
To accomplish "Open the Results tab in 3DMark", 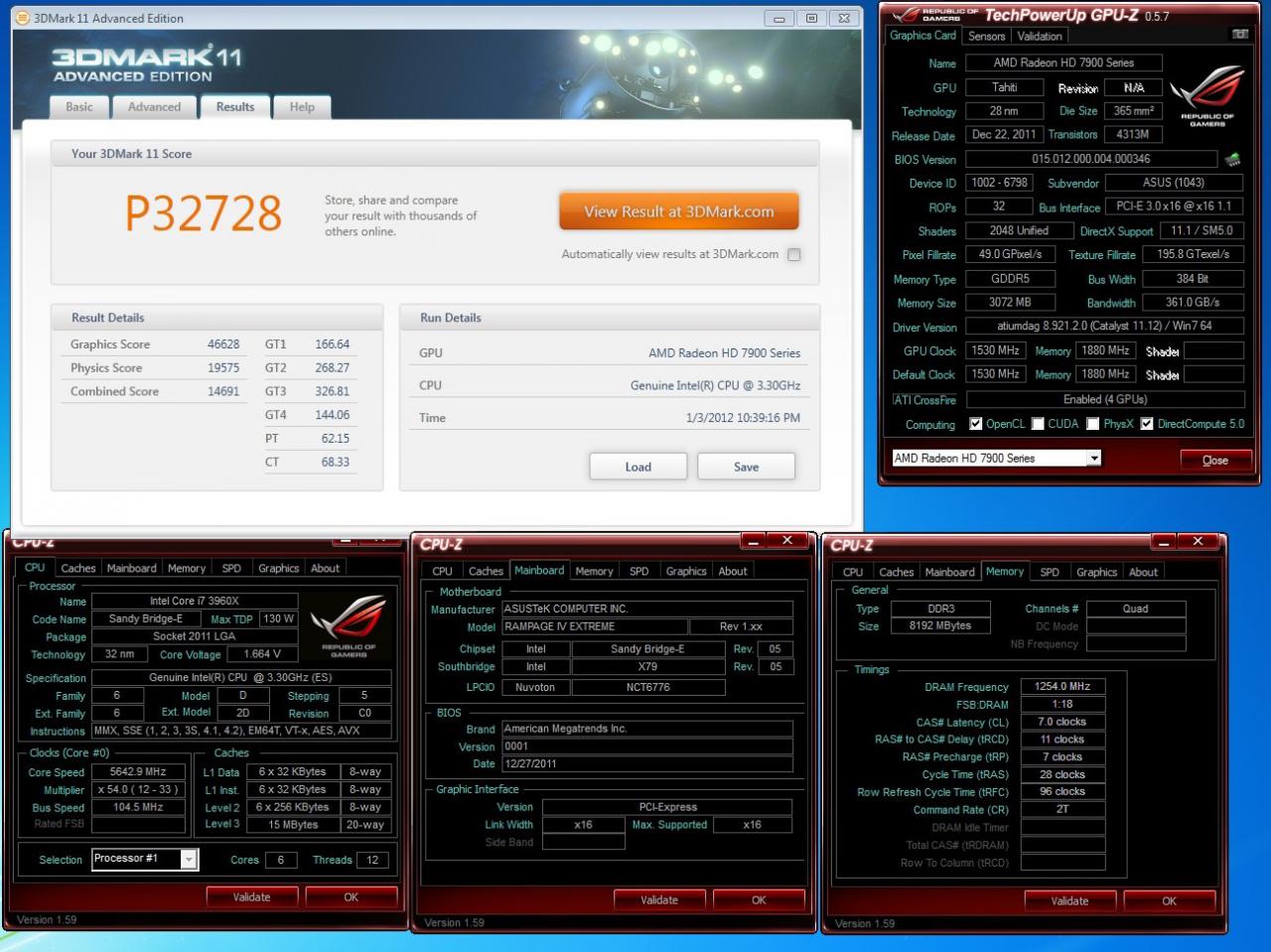I will [235, 107].
